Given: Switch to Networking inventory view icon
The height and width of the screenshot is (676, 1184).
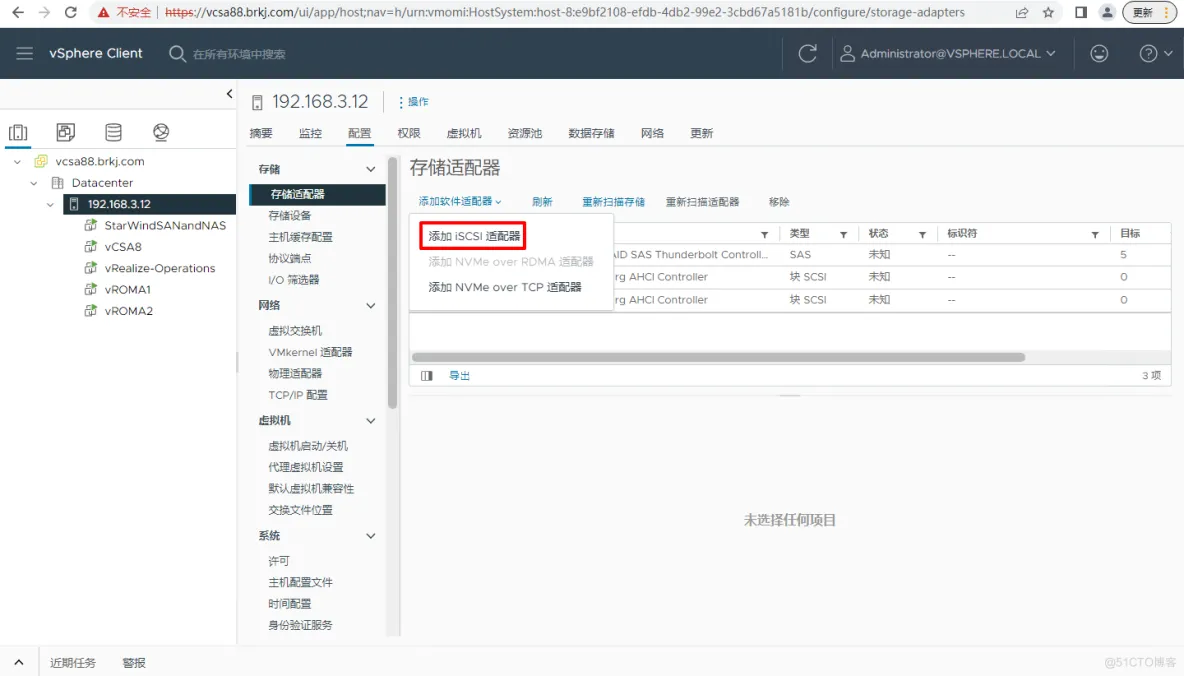Looking at the screenshot, I should pos(161,132).
